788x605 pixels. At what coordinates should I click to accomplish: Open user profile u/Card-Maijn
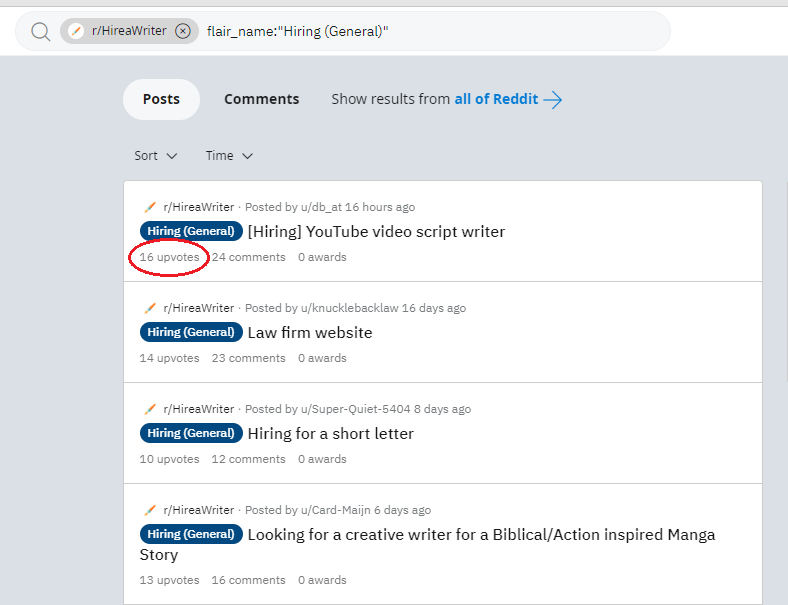[336, 510]
